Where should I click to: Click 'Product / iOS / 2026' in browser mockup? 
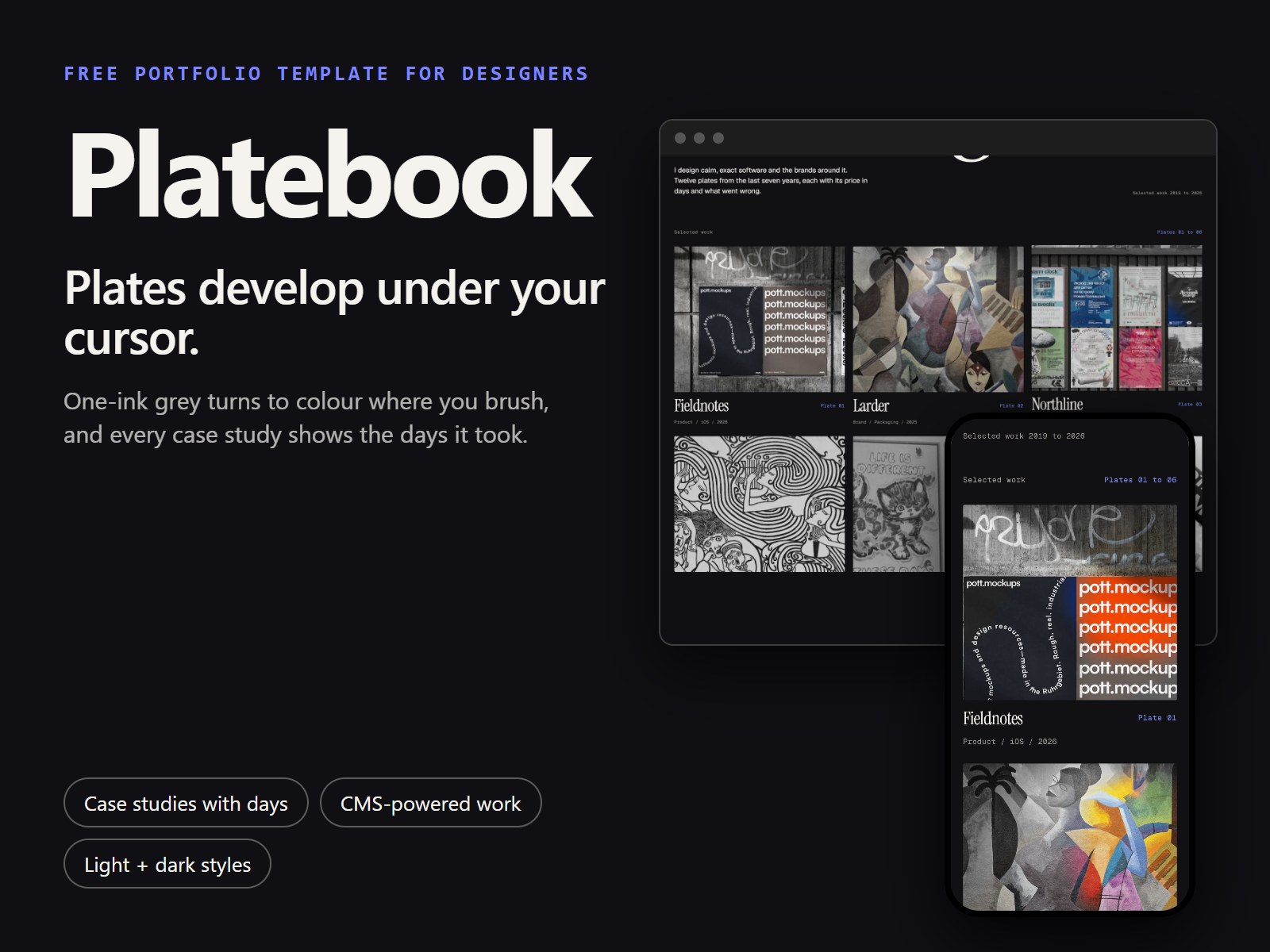[701, 422]
